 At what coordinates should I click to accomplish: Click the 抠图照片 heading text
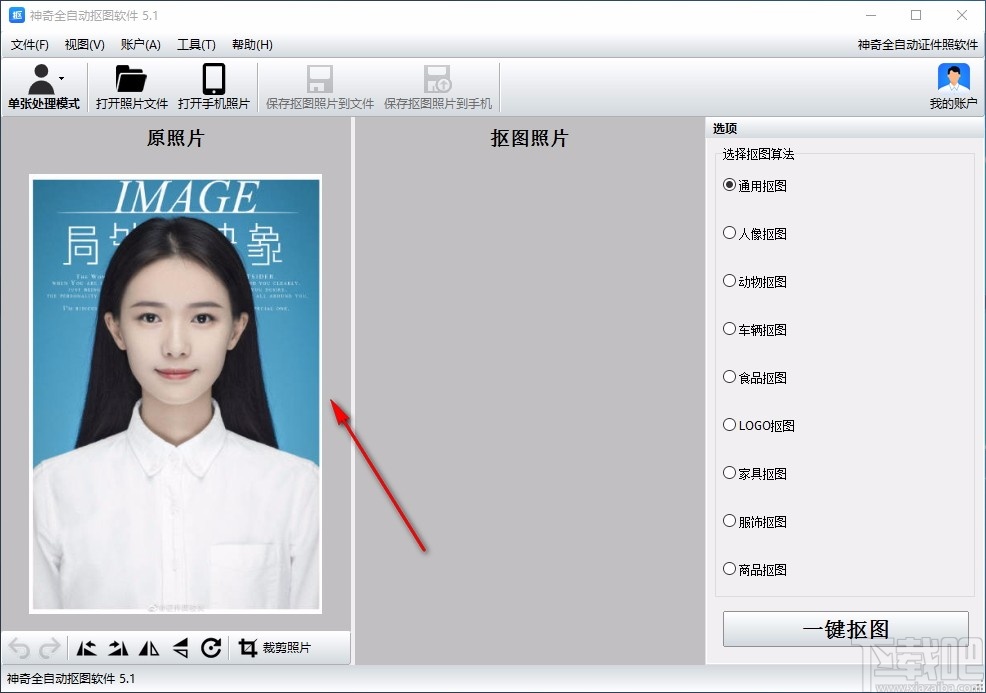[x=529, y=138]
